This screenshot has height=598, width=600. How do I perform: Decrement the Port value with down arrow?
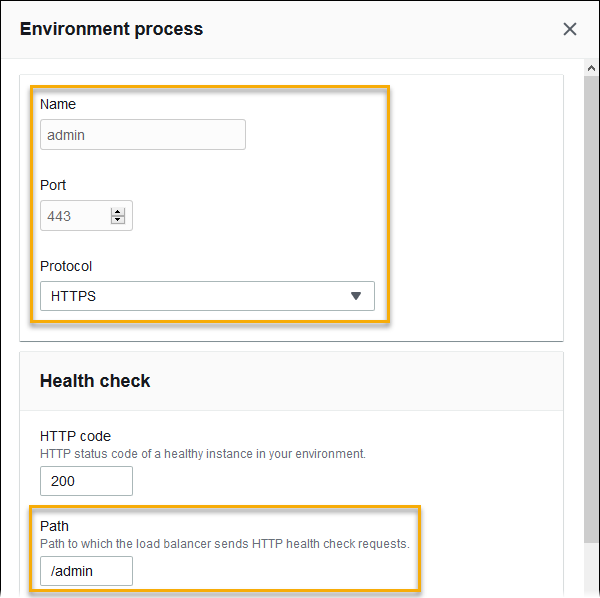coord(118,221)
